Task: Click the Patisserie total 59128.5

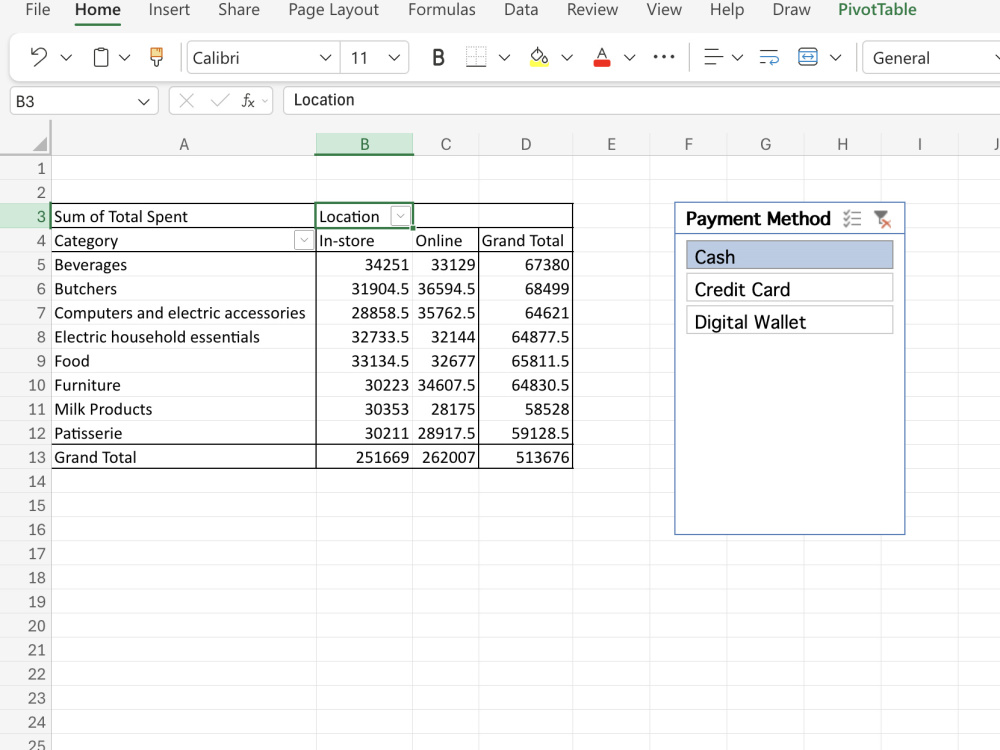Action: click(x=526, y=434)
